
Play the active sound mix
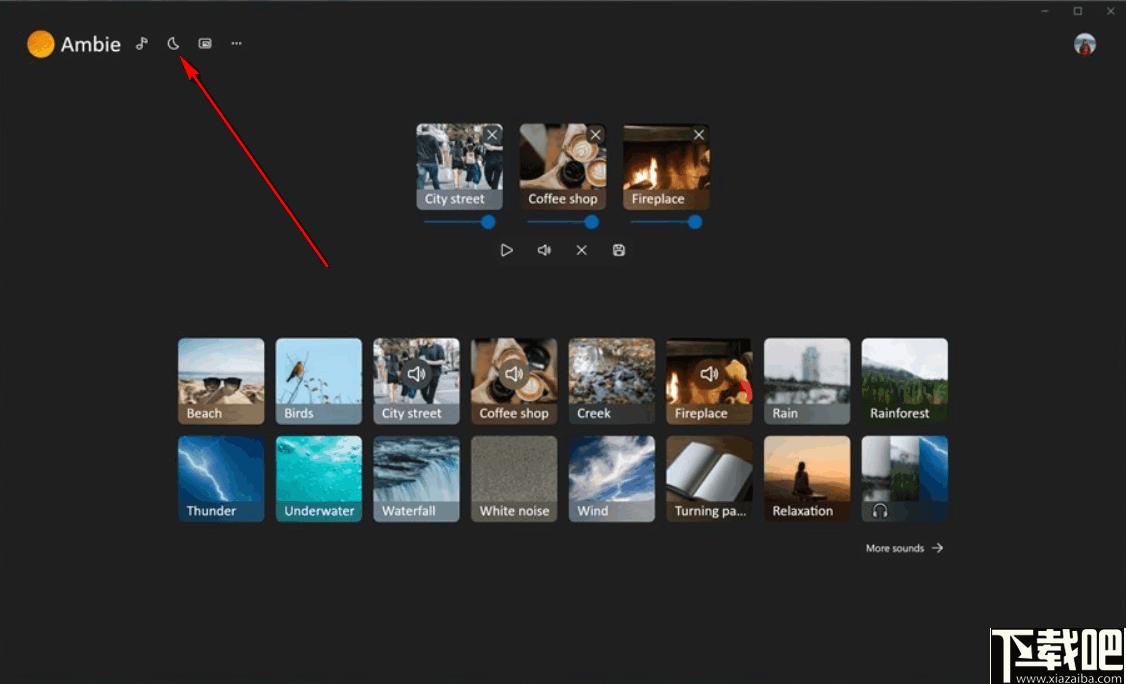(507, 250)
